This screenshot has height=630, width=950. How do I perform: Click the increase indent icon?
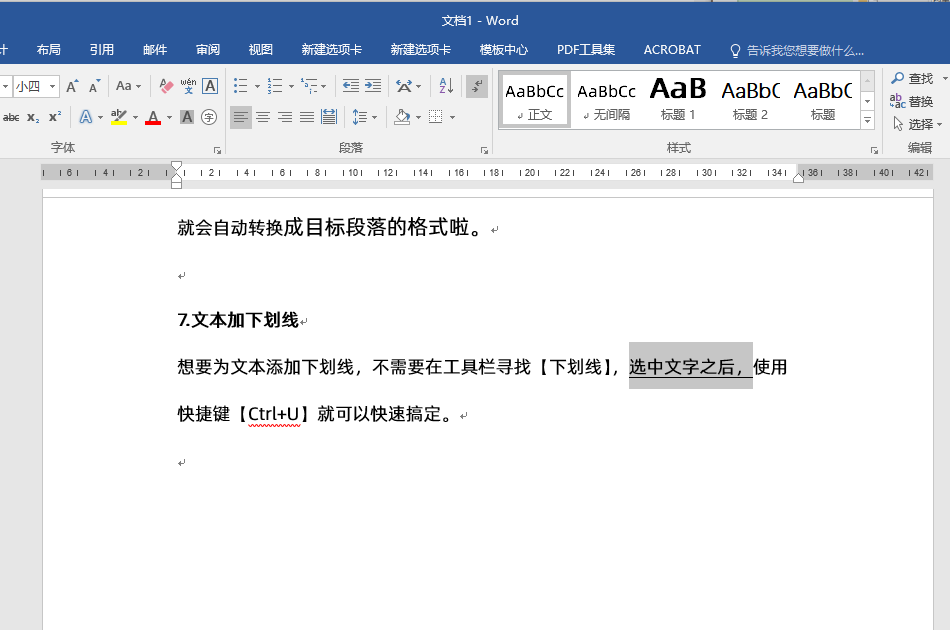[373, 86]
